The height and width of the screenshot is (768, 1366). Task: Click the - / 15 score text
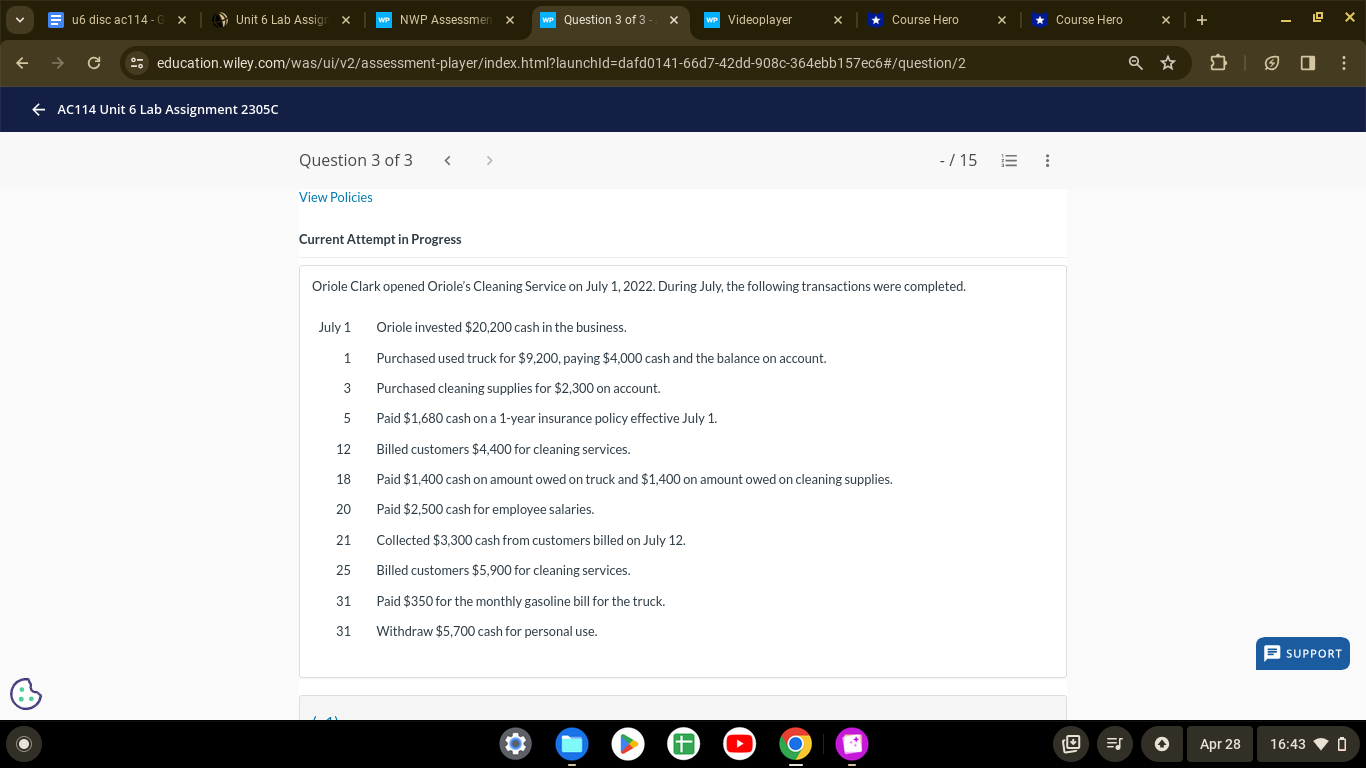(x=958, y=160)
